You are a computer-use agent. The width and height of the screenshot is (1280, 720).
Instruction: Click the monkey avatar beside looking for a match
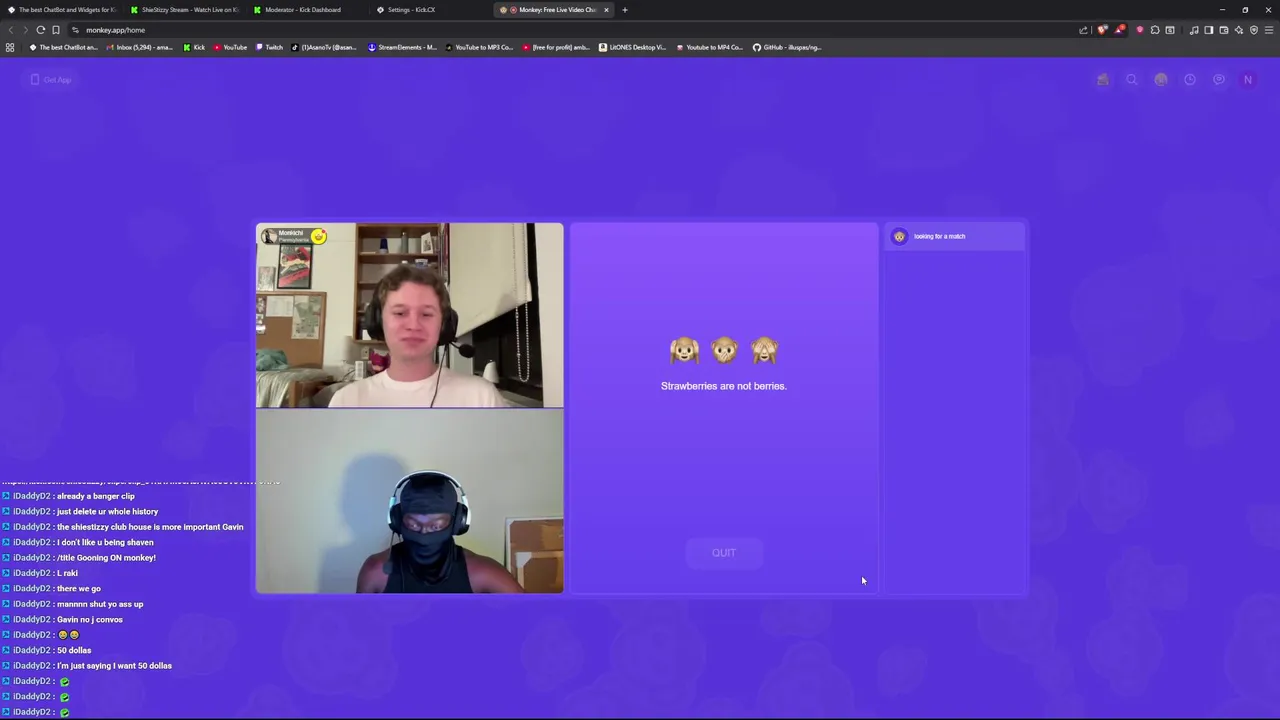point(899,237)
